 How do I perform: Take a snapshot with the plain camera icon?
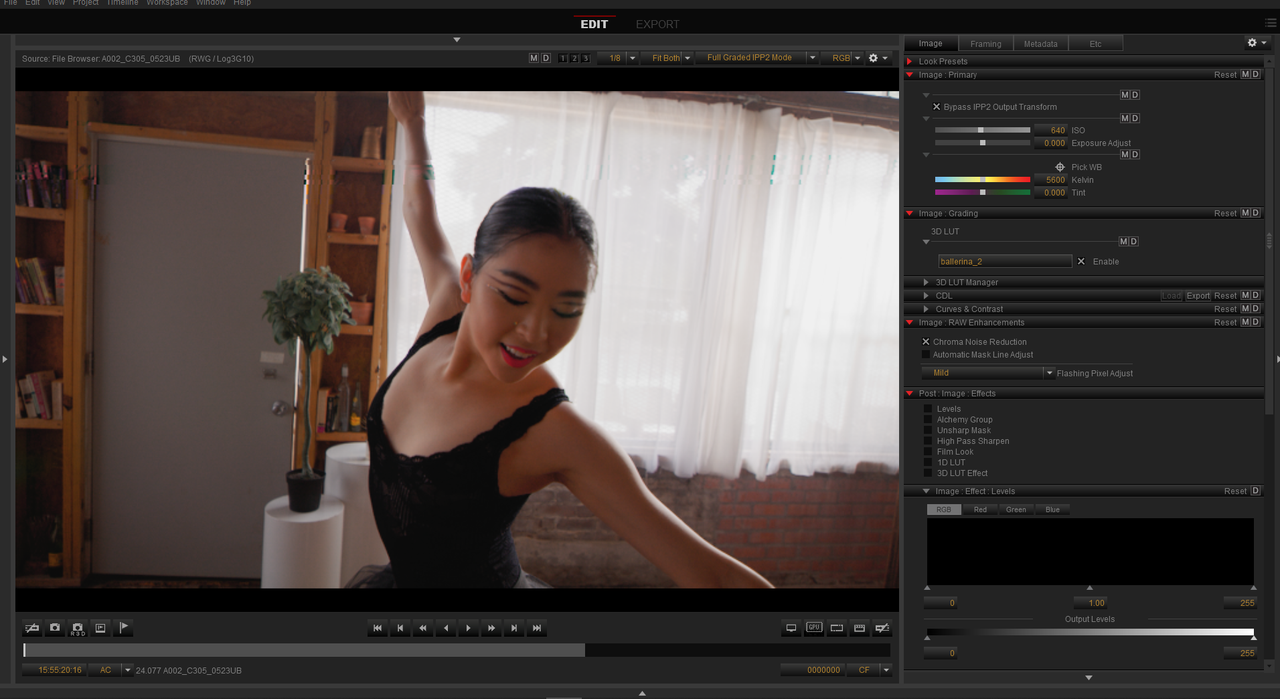[55, 628]
